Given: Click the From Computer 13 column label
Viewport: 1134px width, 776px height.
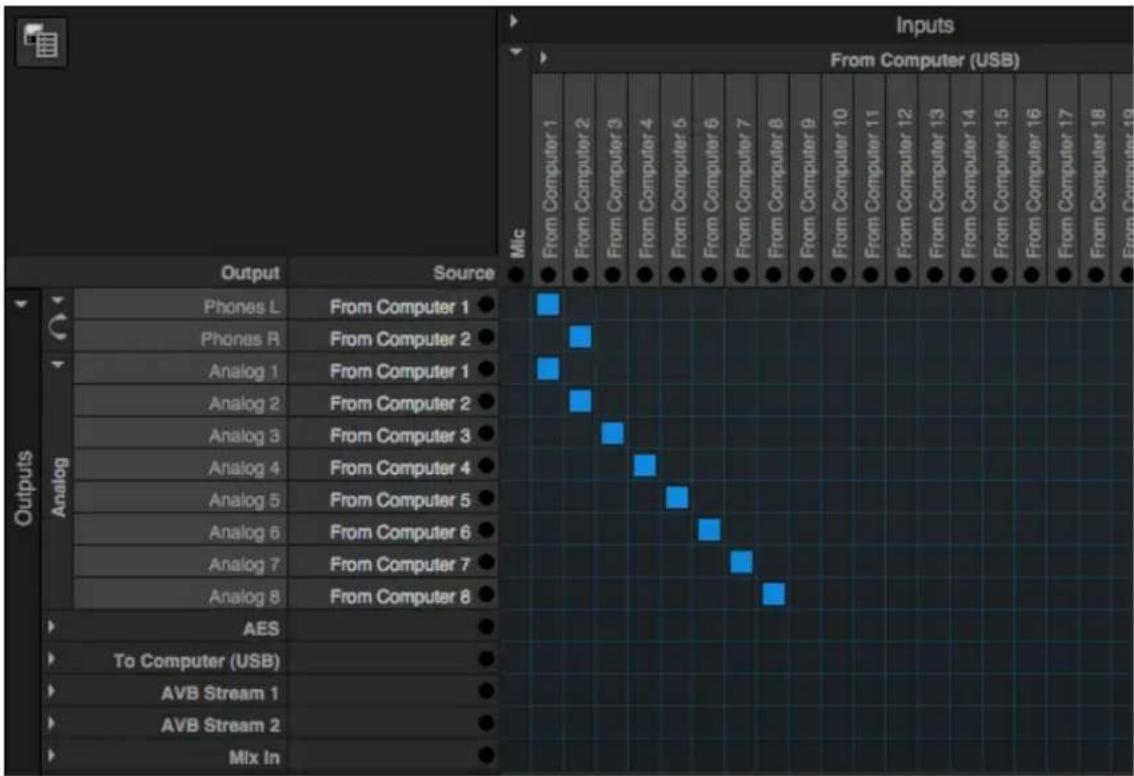Looking at the screenshot, I should (935, 182).
